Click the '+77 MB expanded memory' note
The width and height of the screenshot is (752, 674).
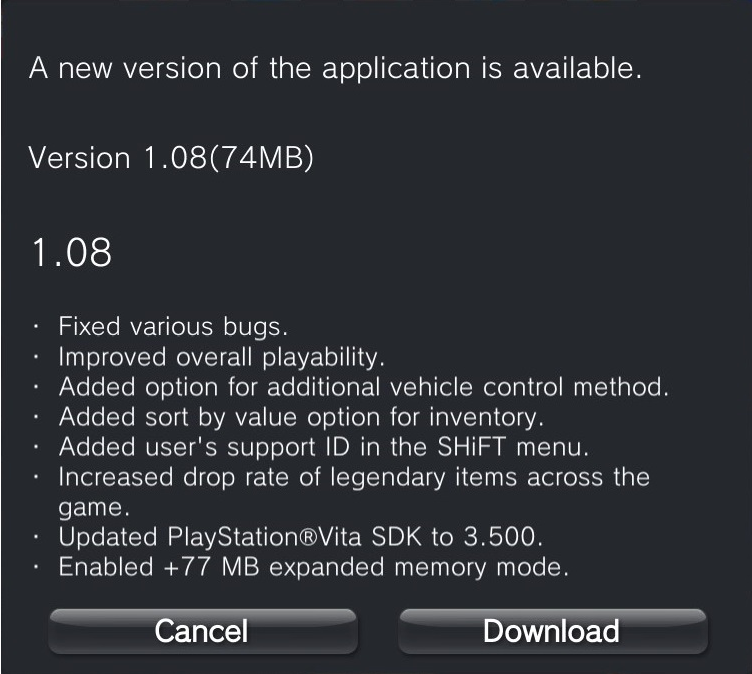[314, 567]
